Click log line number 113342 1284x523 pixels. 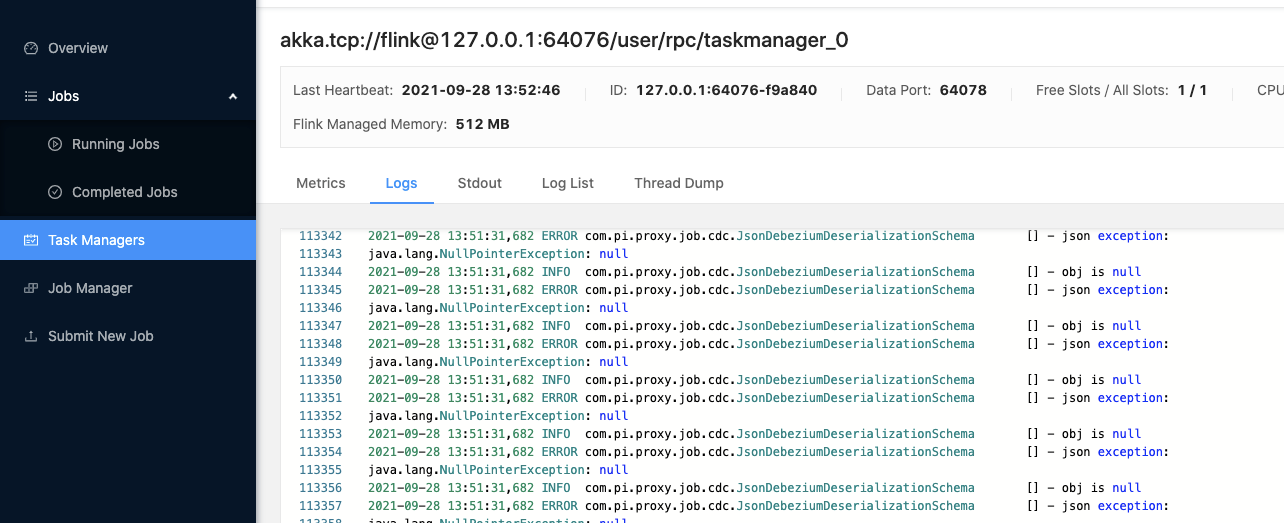point(320,236)
